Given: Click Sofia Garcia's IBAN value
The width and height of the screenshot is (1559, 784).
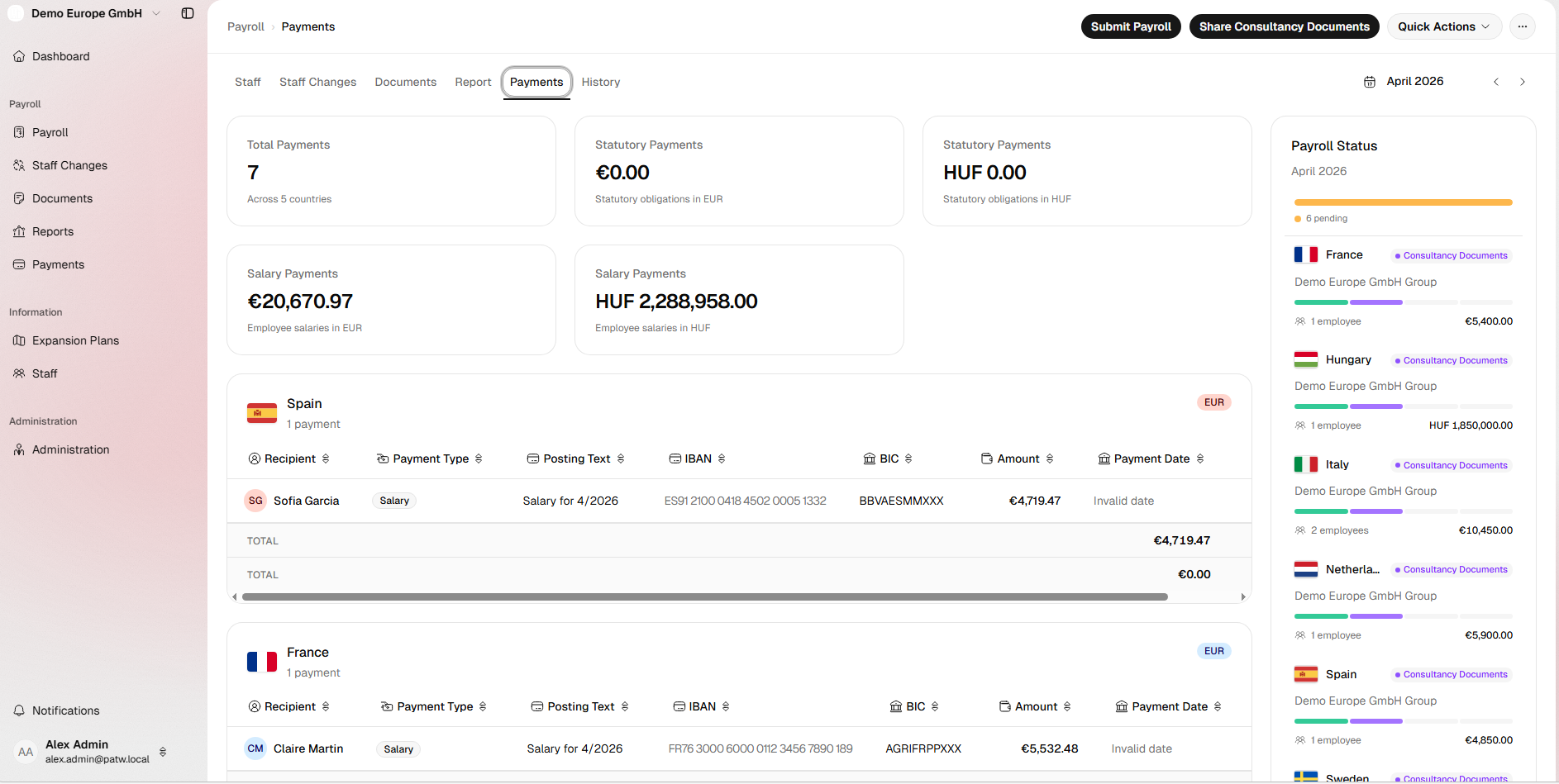Looking at the screenshot, I should coord(746,501).
